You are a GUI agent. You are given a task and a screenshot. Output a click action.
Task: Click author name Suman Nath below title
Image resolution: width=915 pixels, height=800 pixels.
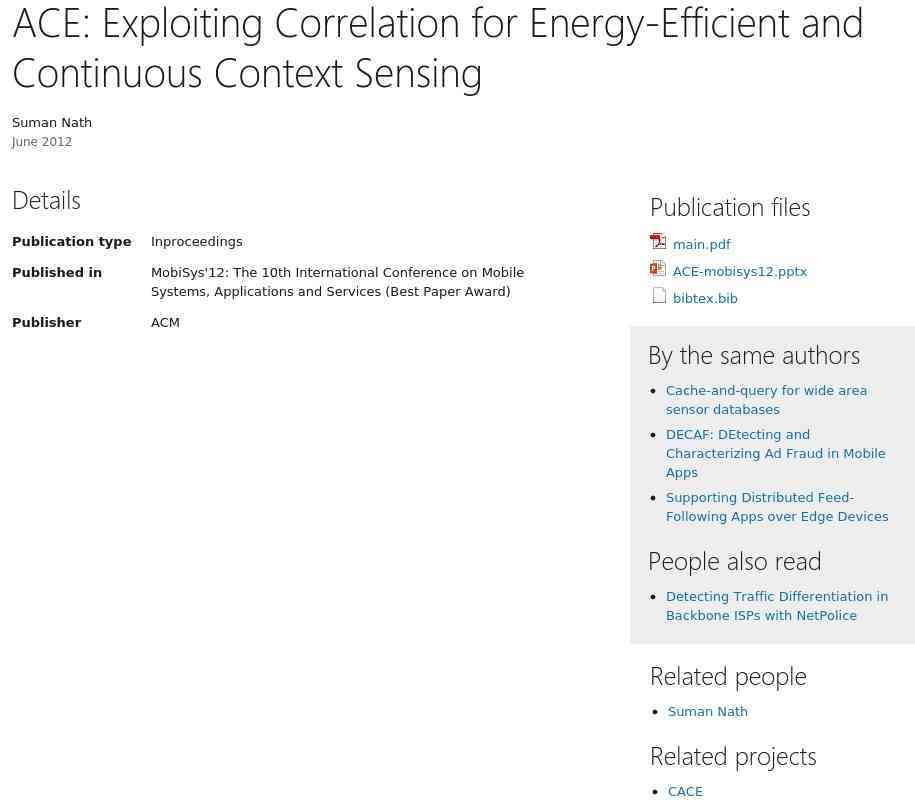pos(52,123)
